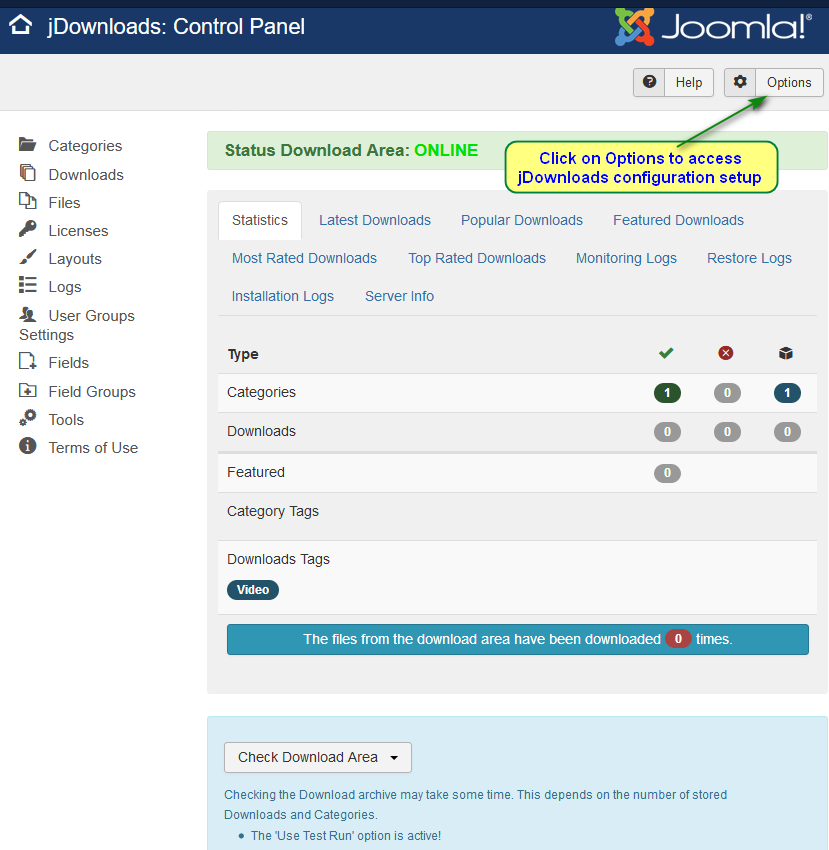Open Tools in the sidebar

66,420
